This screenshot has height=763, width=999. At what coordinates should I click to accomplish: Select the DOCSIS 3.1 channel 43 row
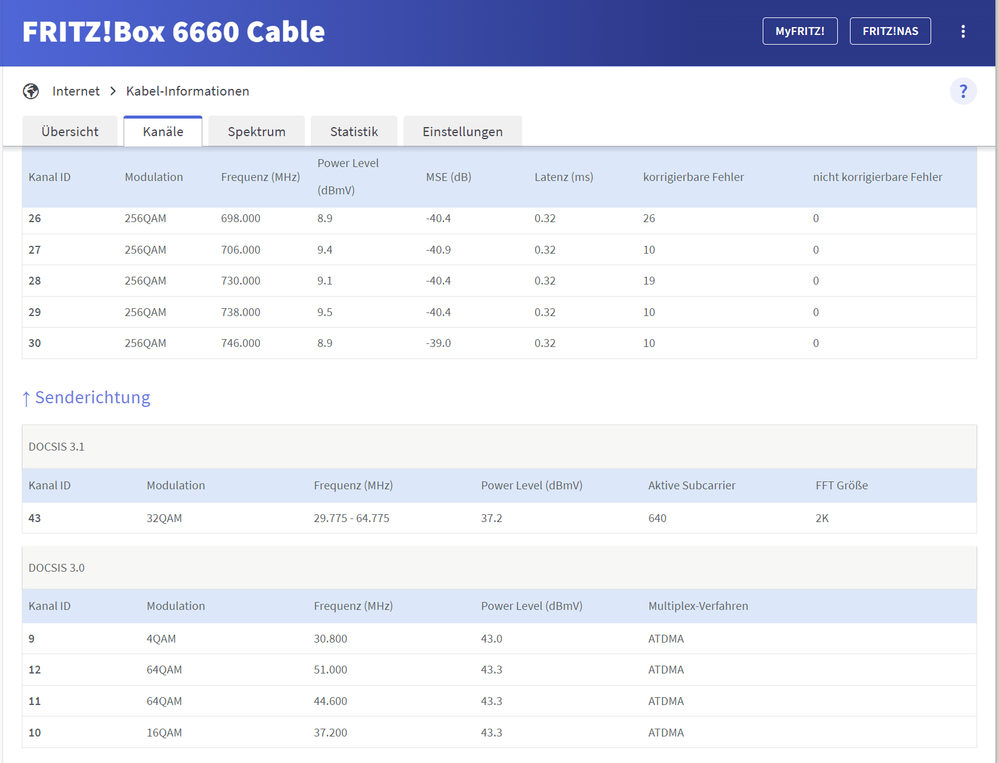click(499, 518)
